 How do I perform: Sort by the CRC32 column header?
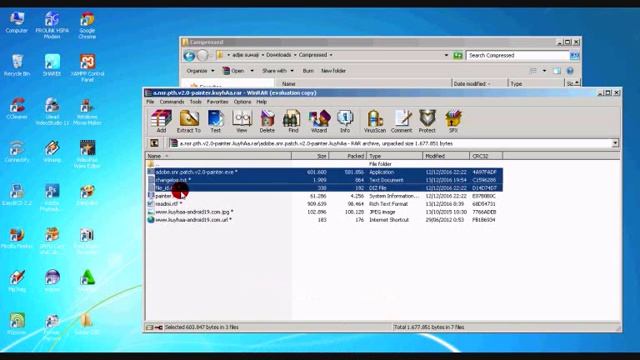coord(486,156)
